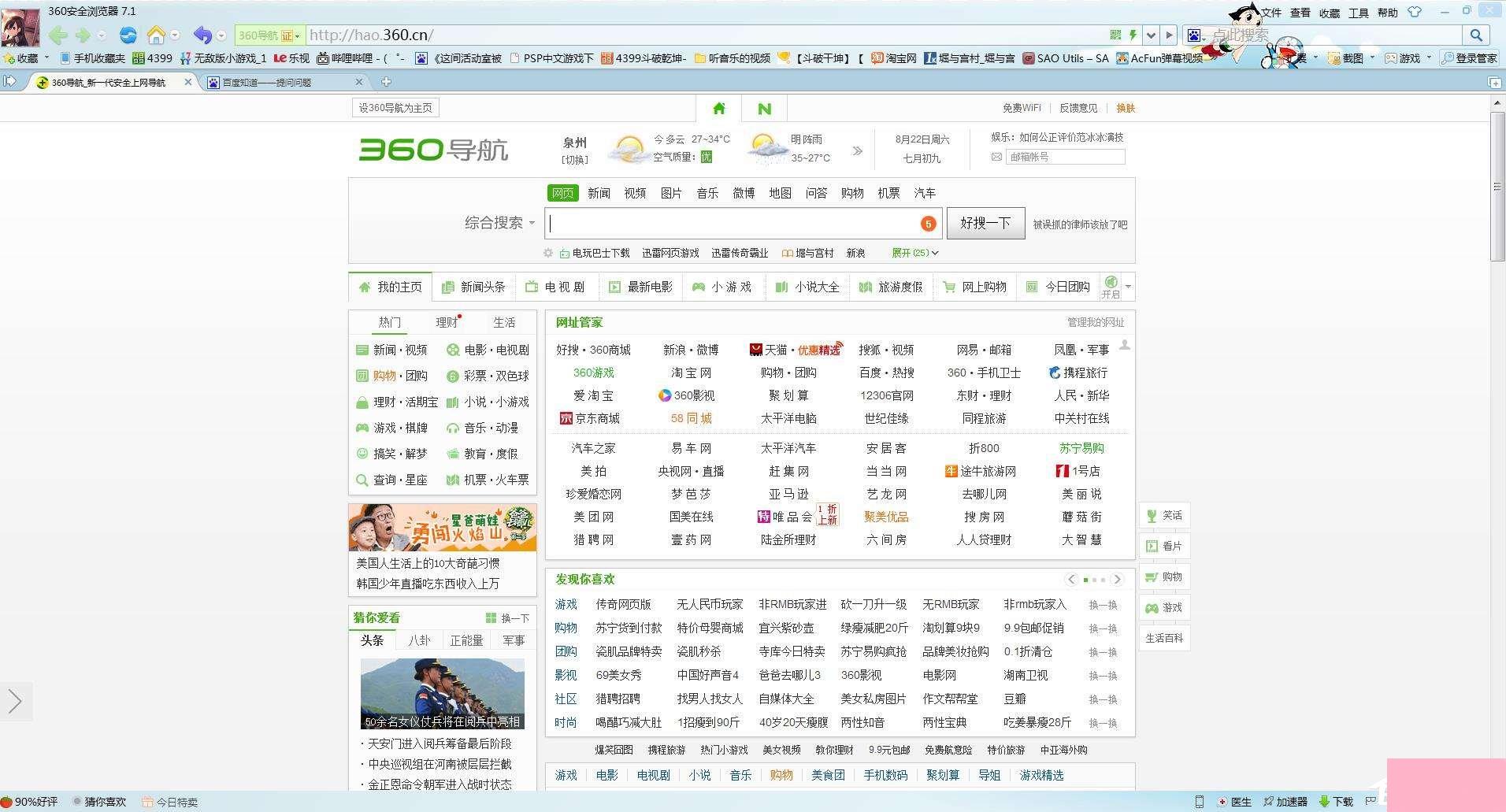The height and width of the screenshot is (812, 1506).
Task: Open the 查看 menu
Action: 1300,13
